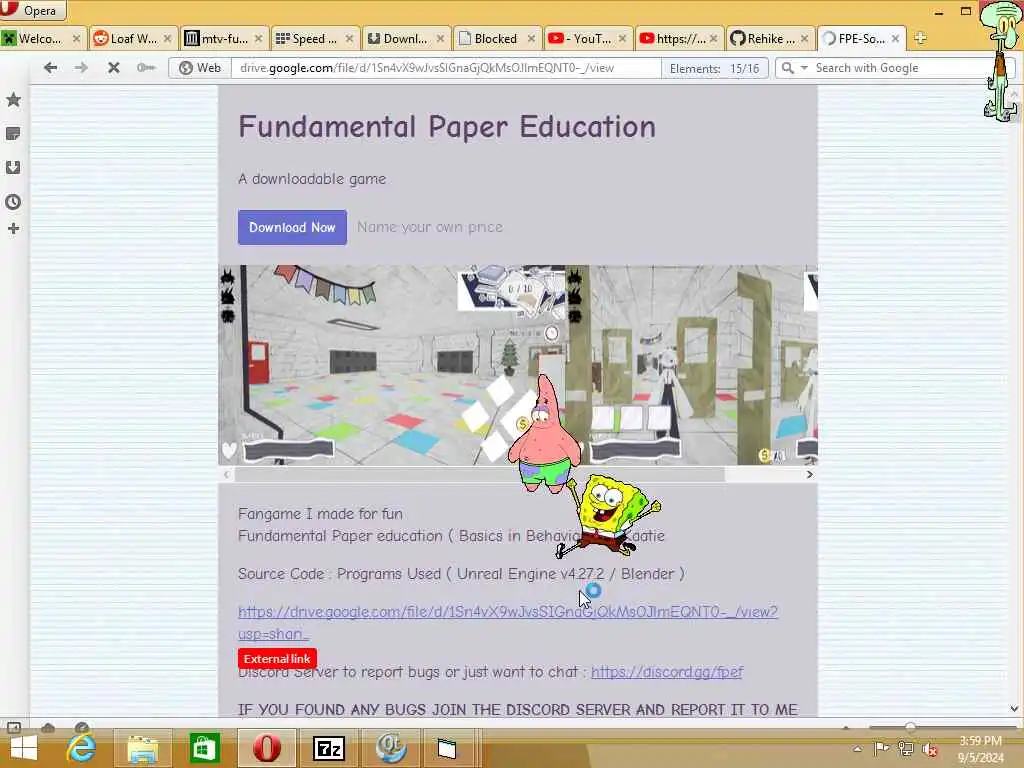Go back to previous page
Viewport: 1024px width, 768px height.
pos(50,67)
